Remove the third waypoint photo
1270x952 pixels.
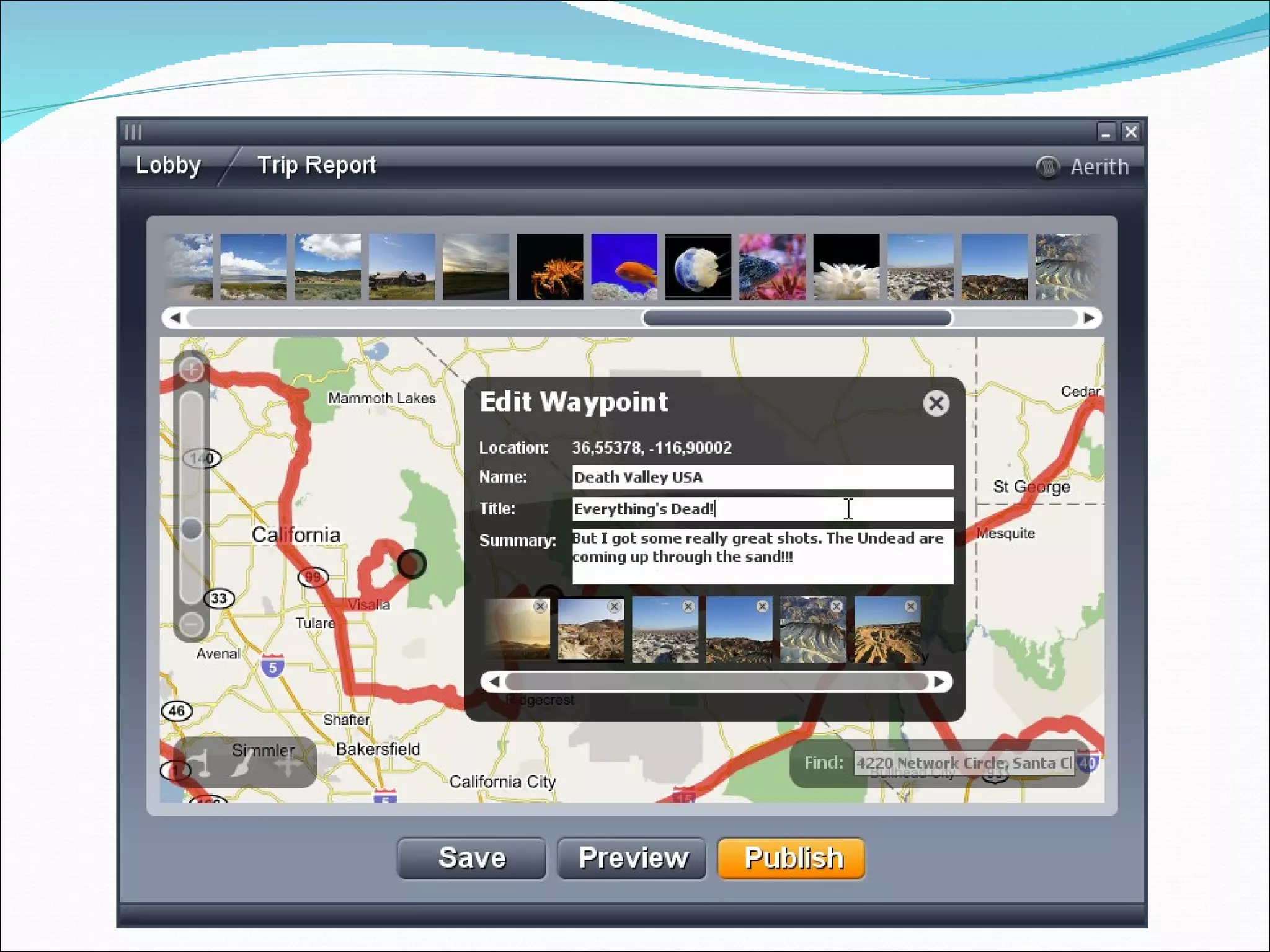(688, 607)
